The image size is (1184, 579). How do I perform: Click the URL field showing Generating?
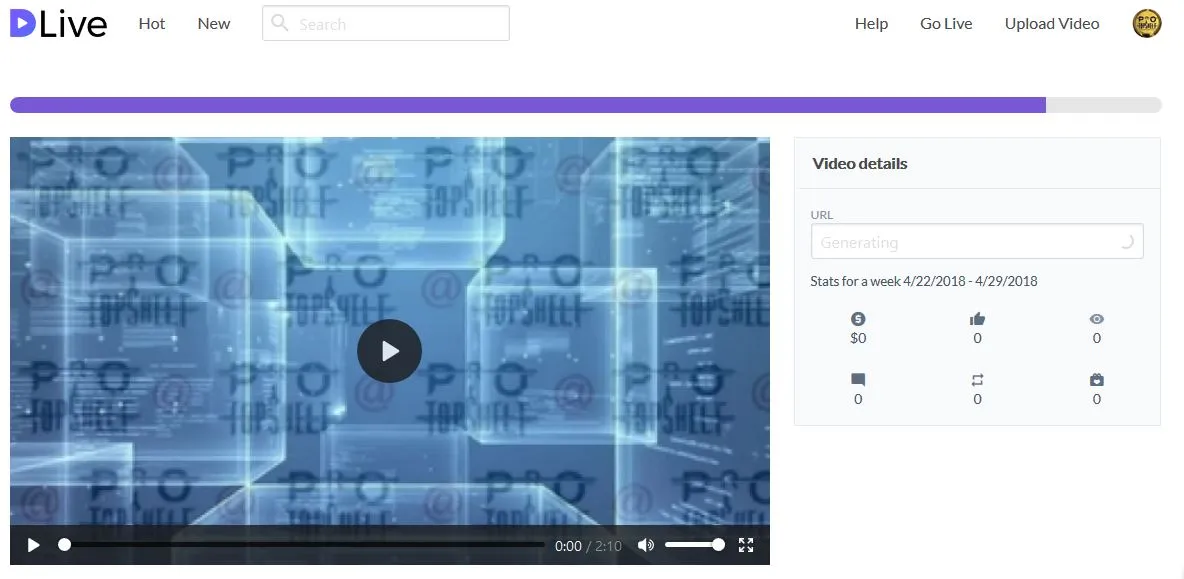977,242
